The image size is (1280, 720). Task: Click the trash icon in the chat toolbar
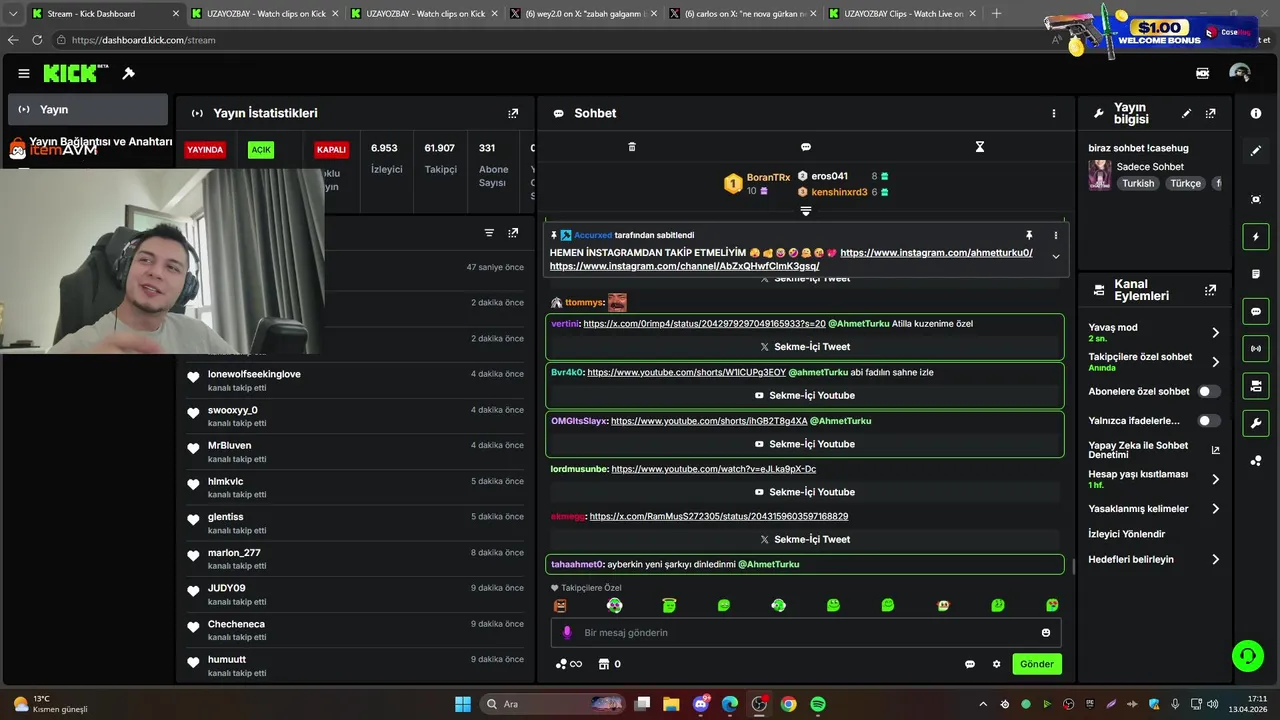pyautogui.click(x=632, y=147)
